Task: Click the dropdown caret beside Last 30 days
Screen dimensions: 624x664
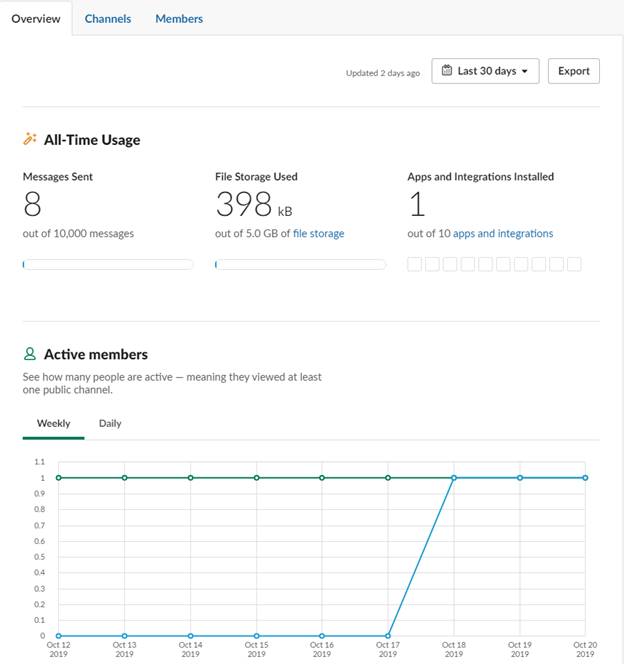Action: (x=525, y=71)
